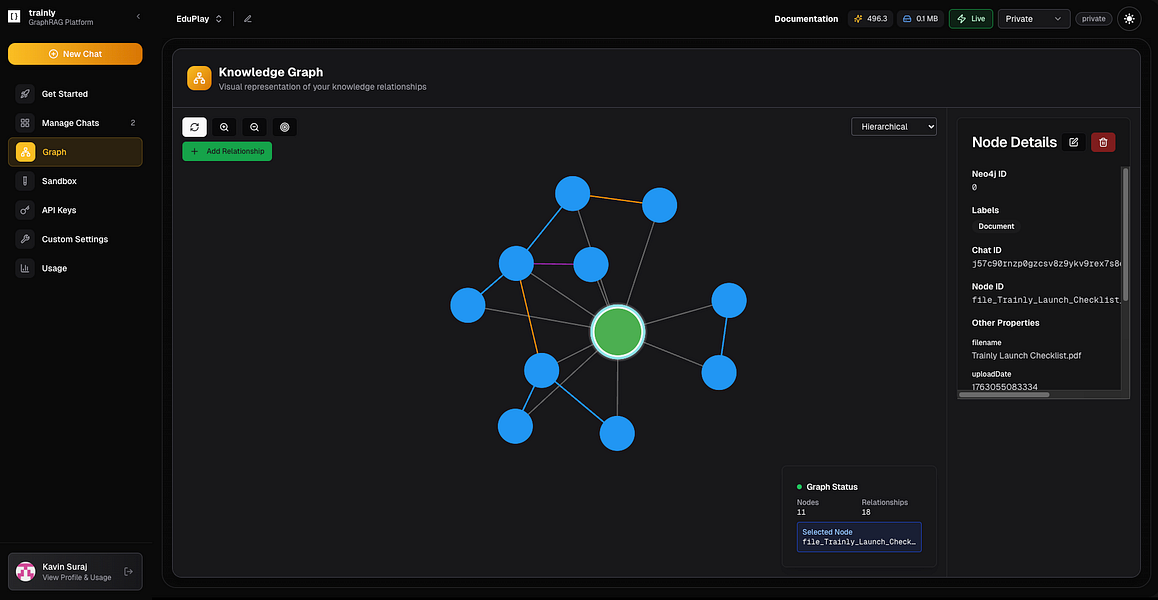The width and height of the screenshot is (1158, 600).
Task: Open the Private visibility dropdown
Action: [1034, 19]
